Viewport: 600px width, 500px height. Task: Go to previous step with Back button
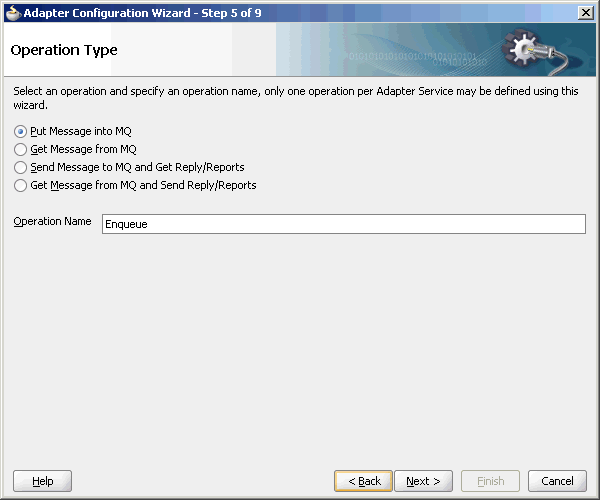coord(363,481)
